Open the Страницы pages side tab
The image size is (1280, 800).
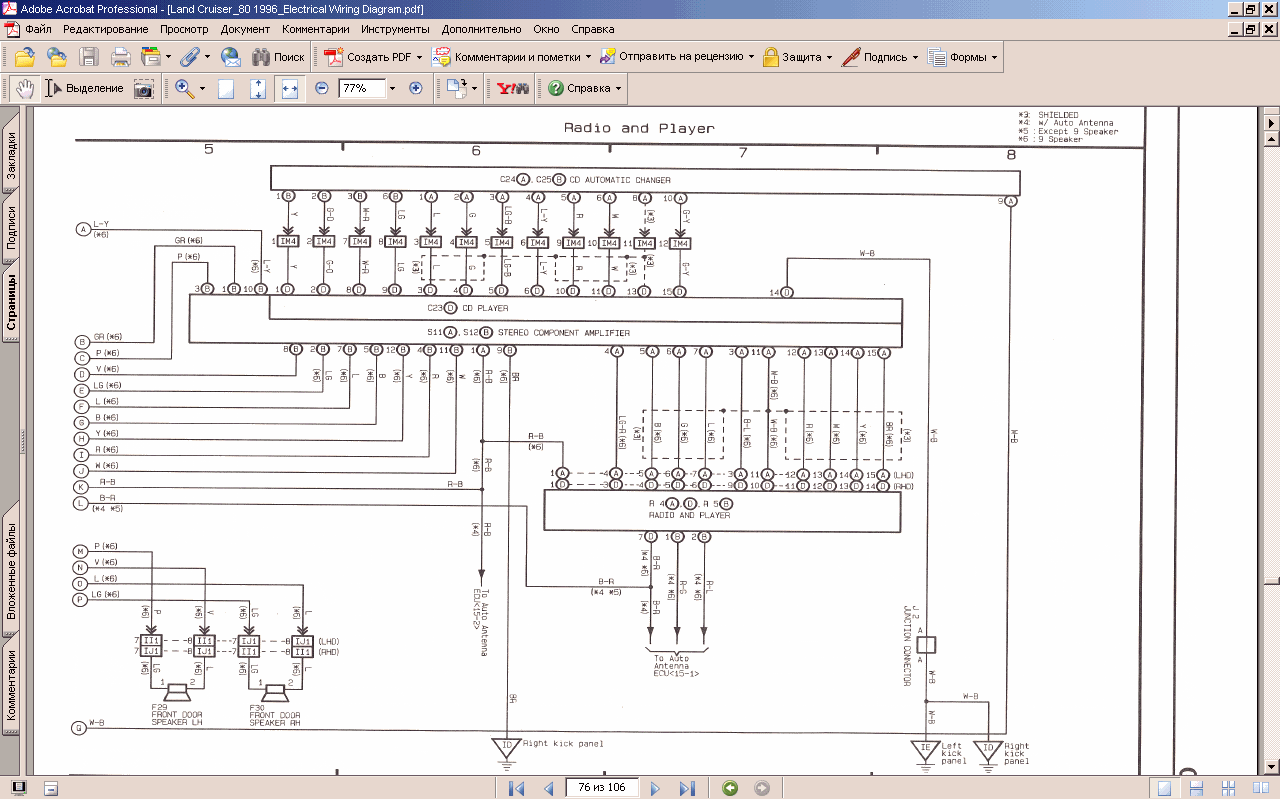pos(11,304)
